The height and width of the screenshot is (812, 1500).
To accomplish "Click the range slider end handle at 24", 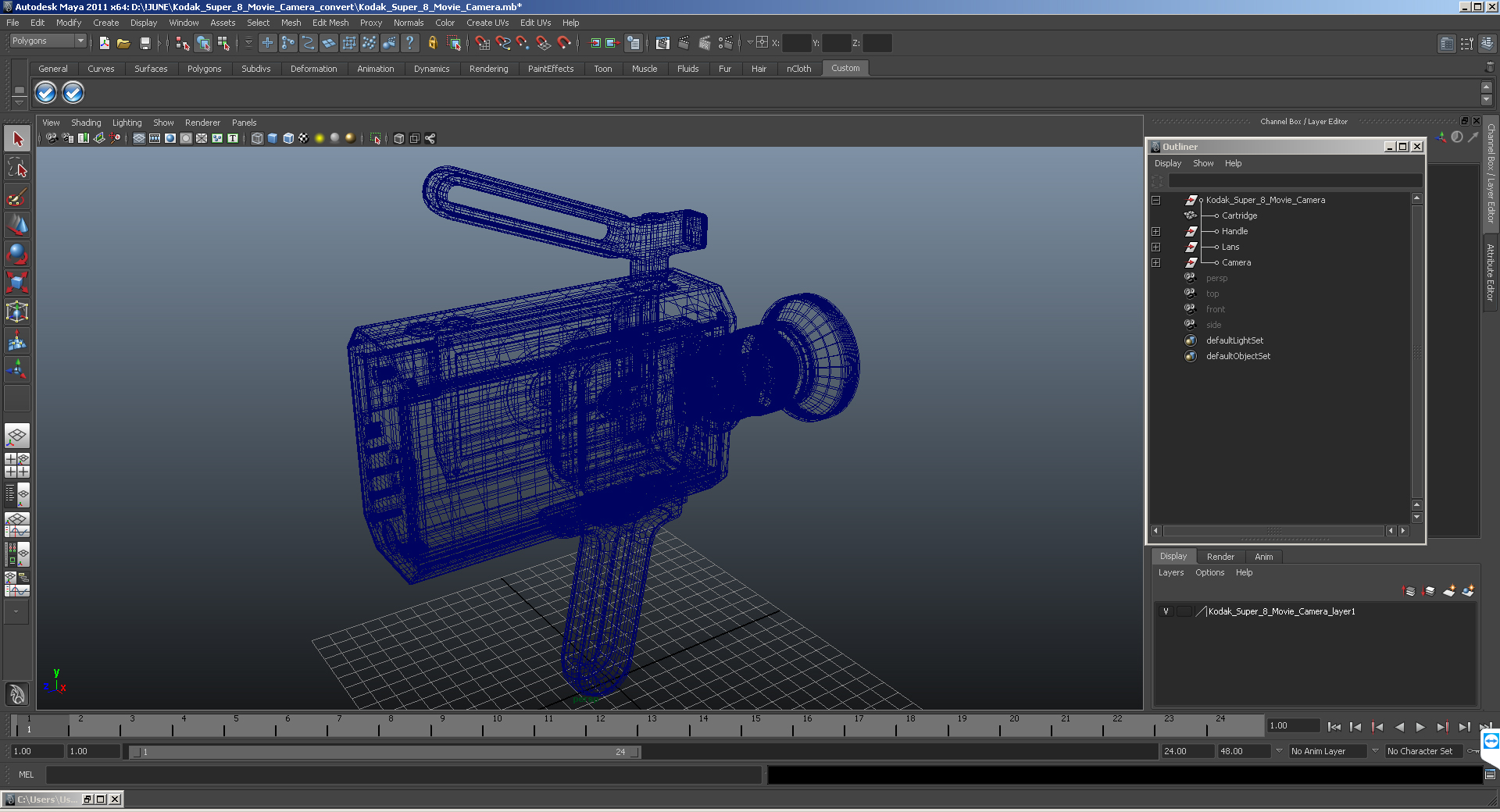I will pyautogui.click(x=635, y=752).
